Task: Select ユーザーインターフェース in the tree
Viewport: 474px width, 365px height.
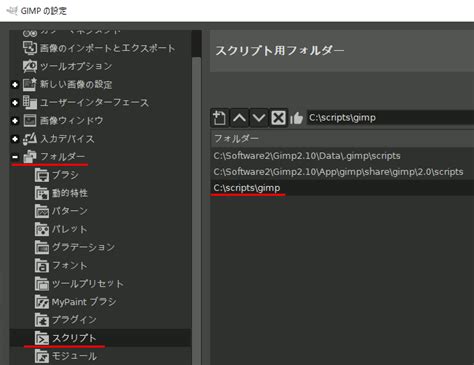Action: coord(94,102)
